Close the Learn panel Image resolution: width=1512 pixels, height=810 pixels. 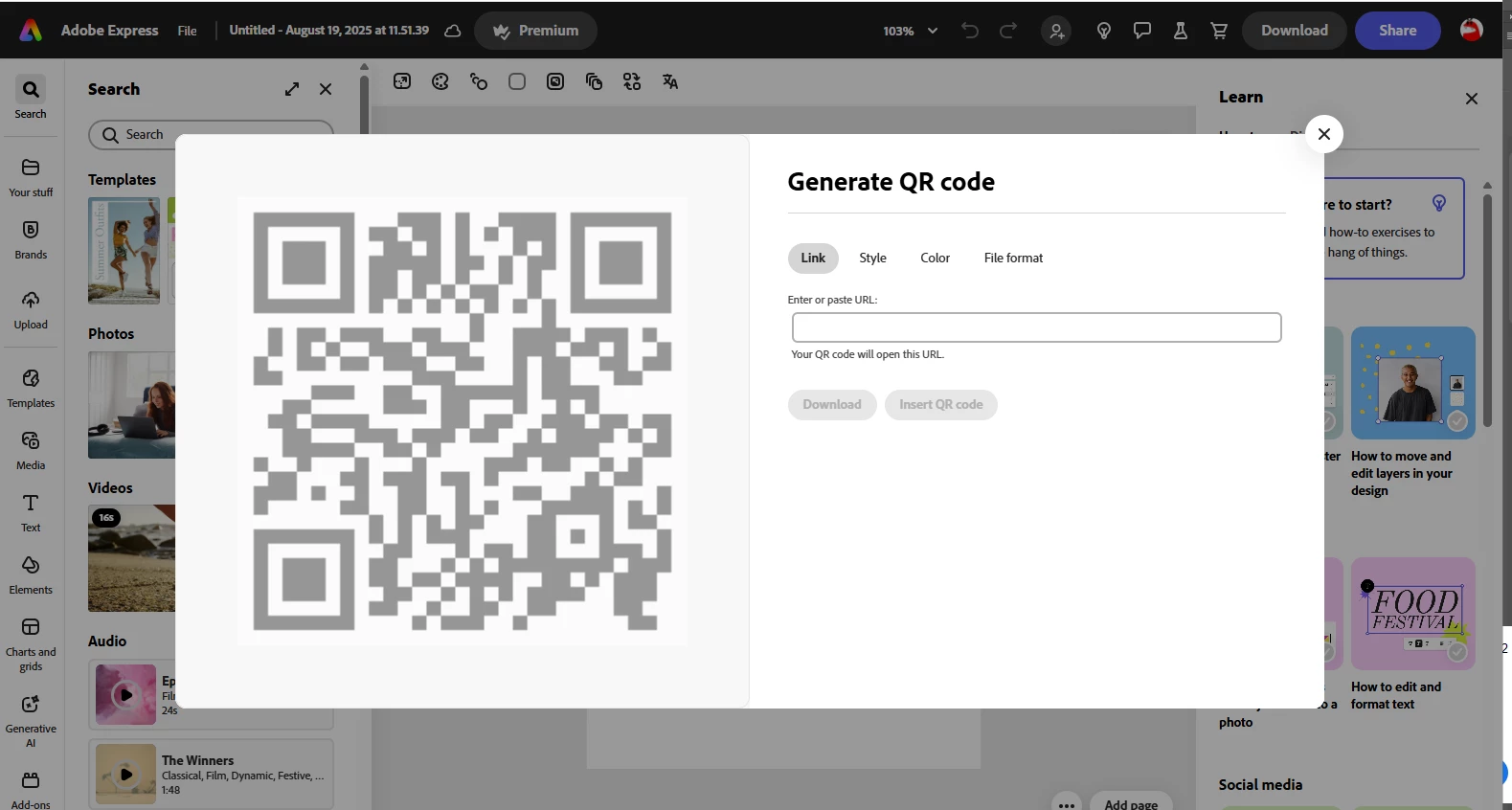tap(1472, 99)
